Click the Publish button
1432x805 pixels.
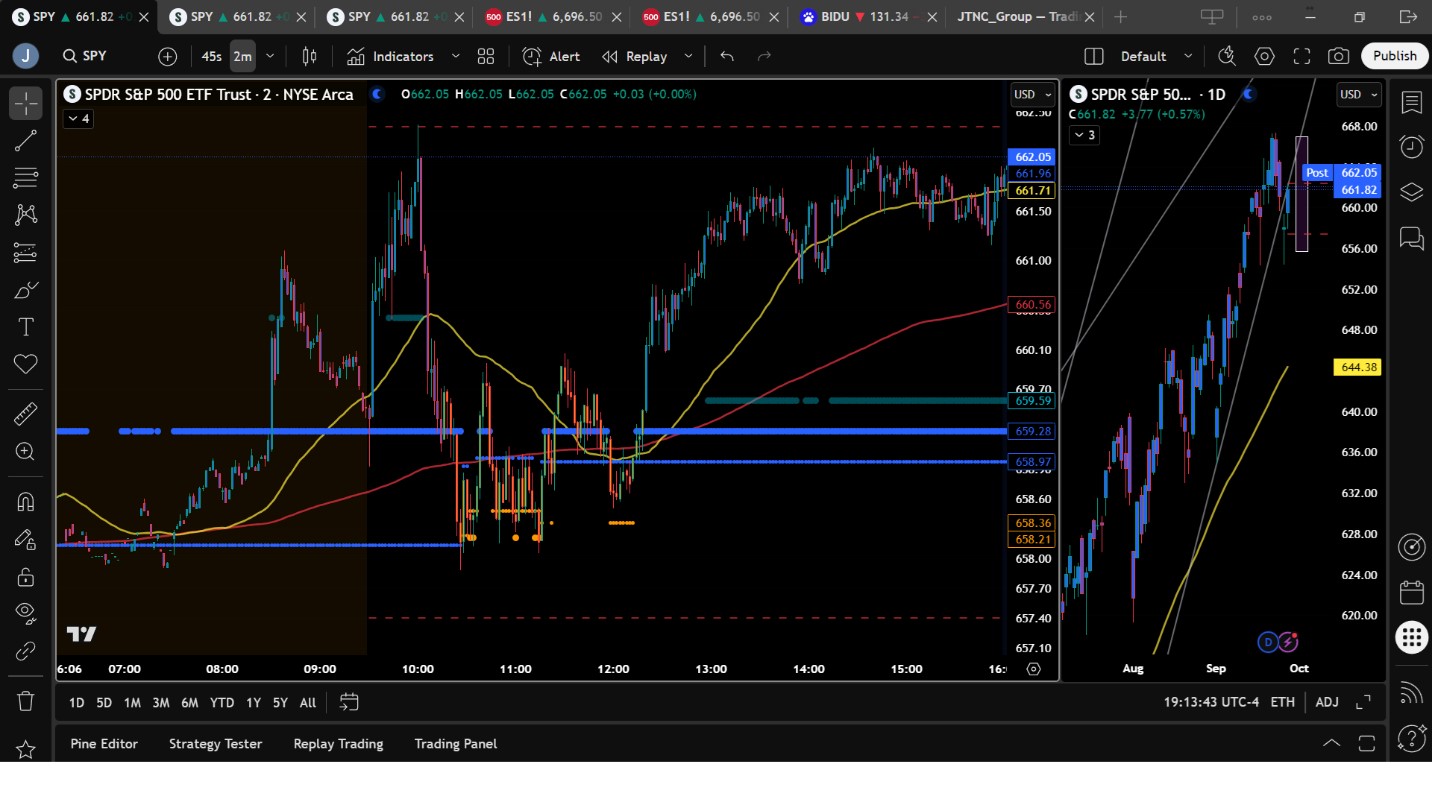pyautogui.click(x=1394, y=56)
